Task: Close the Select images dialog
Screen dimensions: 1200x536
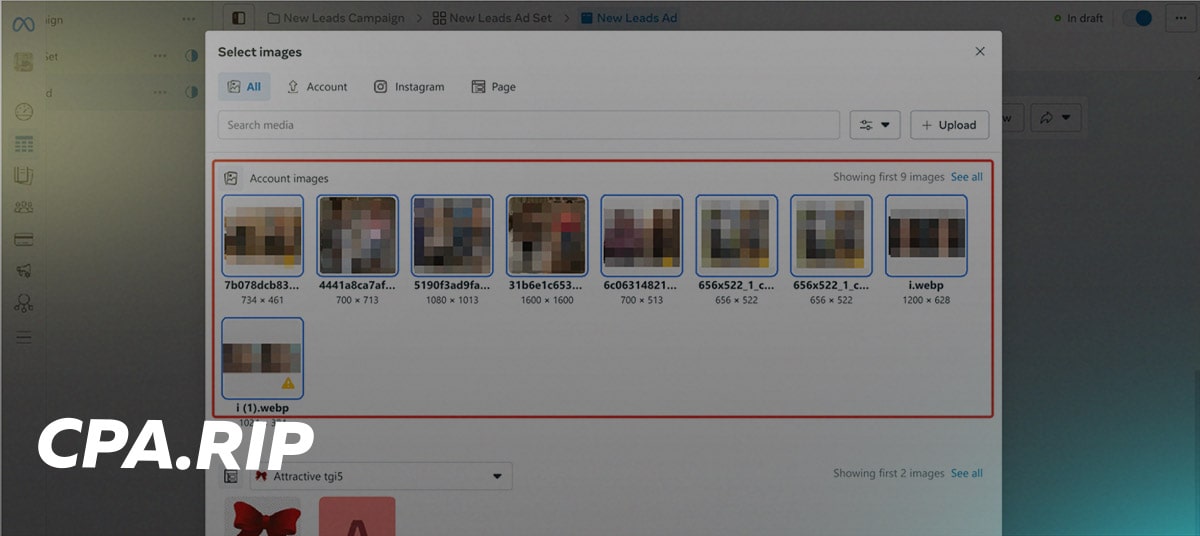Action: click(x=980, y=51)
